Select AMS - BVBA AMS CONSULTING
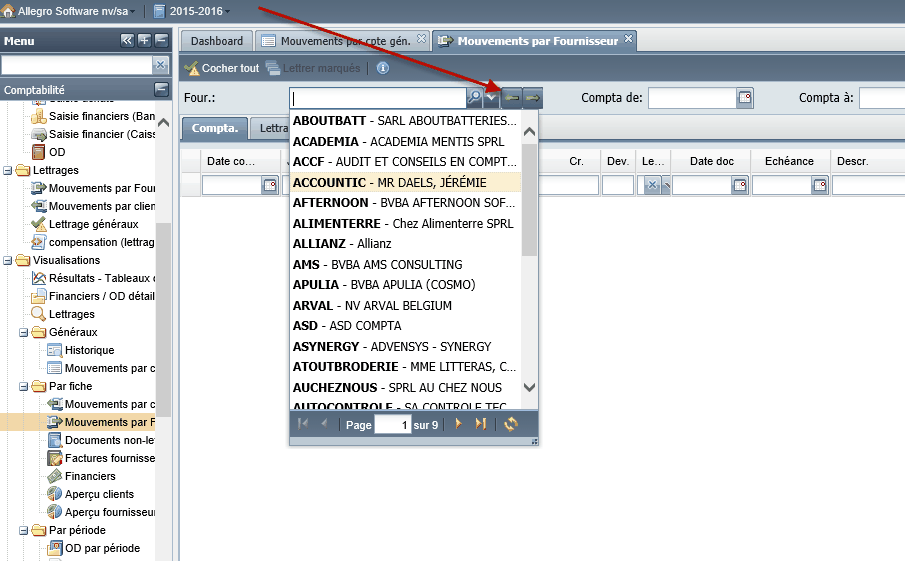905x561 pixels. [405, 264]
